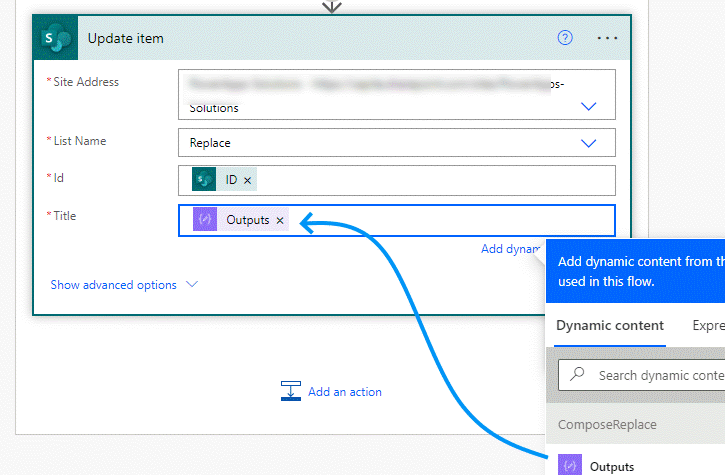Expand the List Name dropdown
This screenshot has height=475, width=725.
[x=588, y=143]
